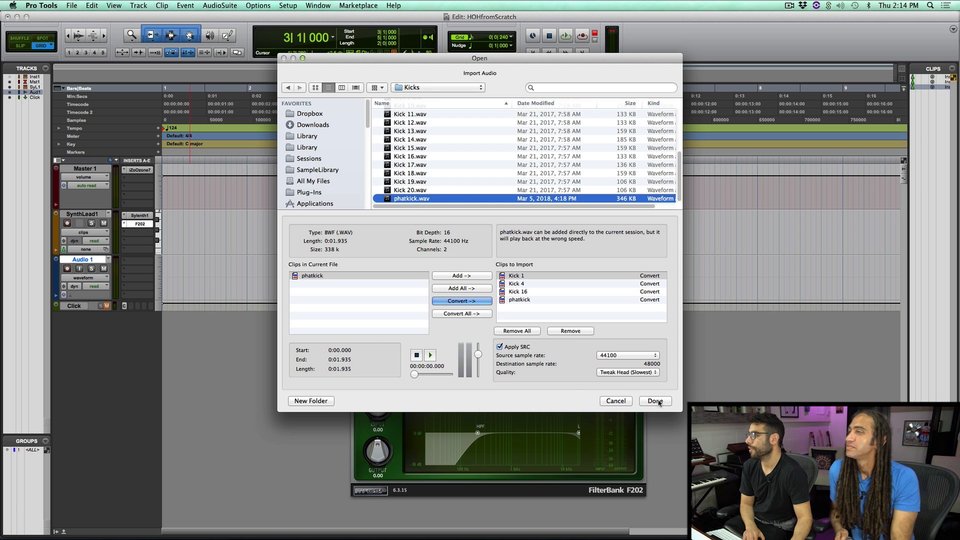Uncheck the Apply SRC checkbox
Screen dimensions: 960x540
500,347
